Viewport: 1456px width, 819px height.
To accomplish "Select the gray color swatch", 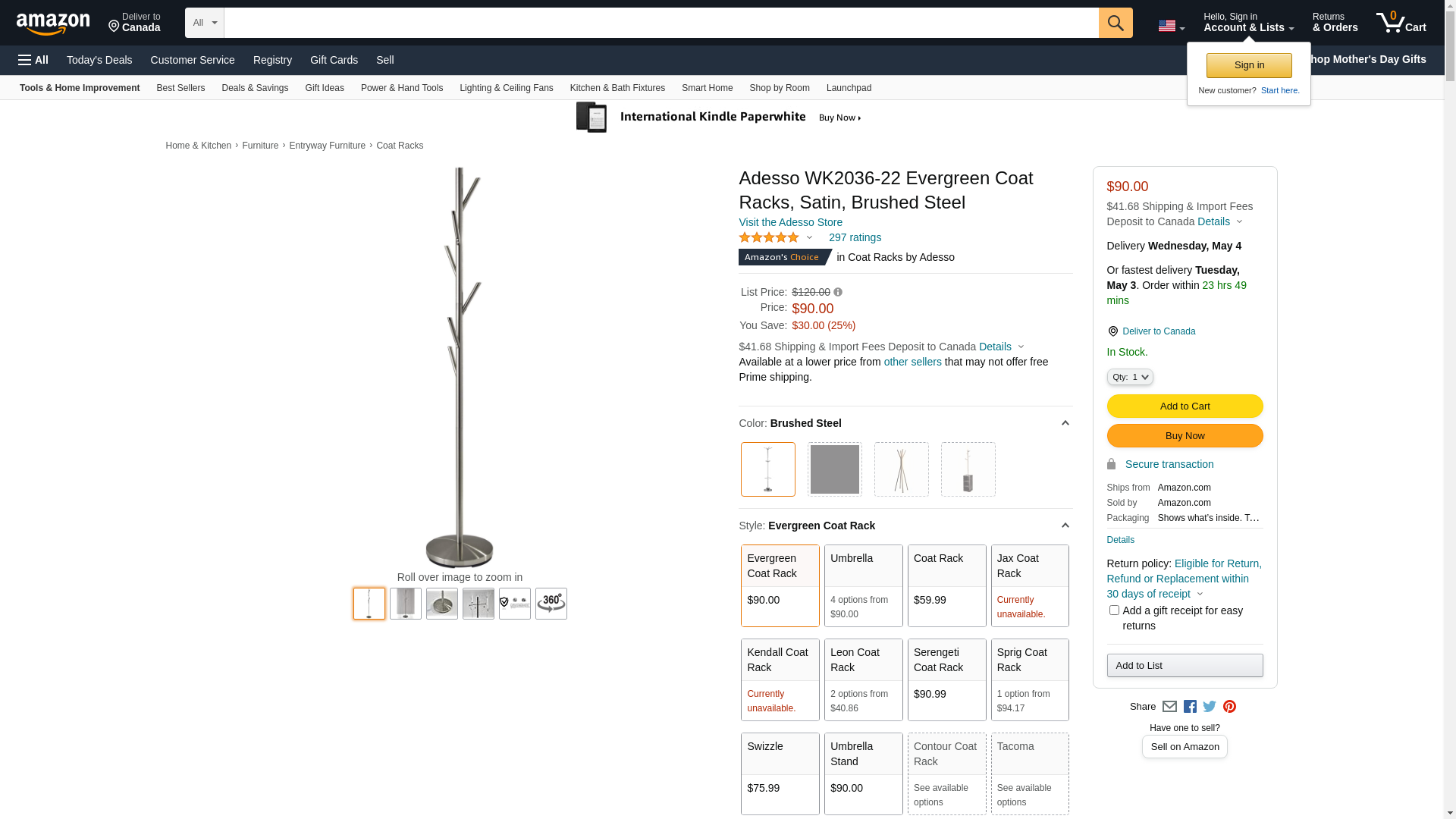I will 834,469.
